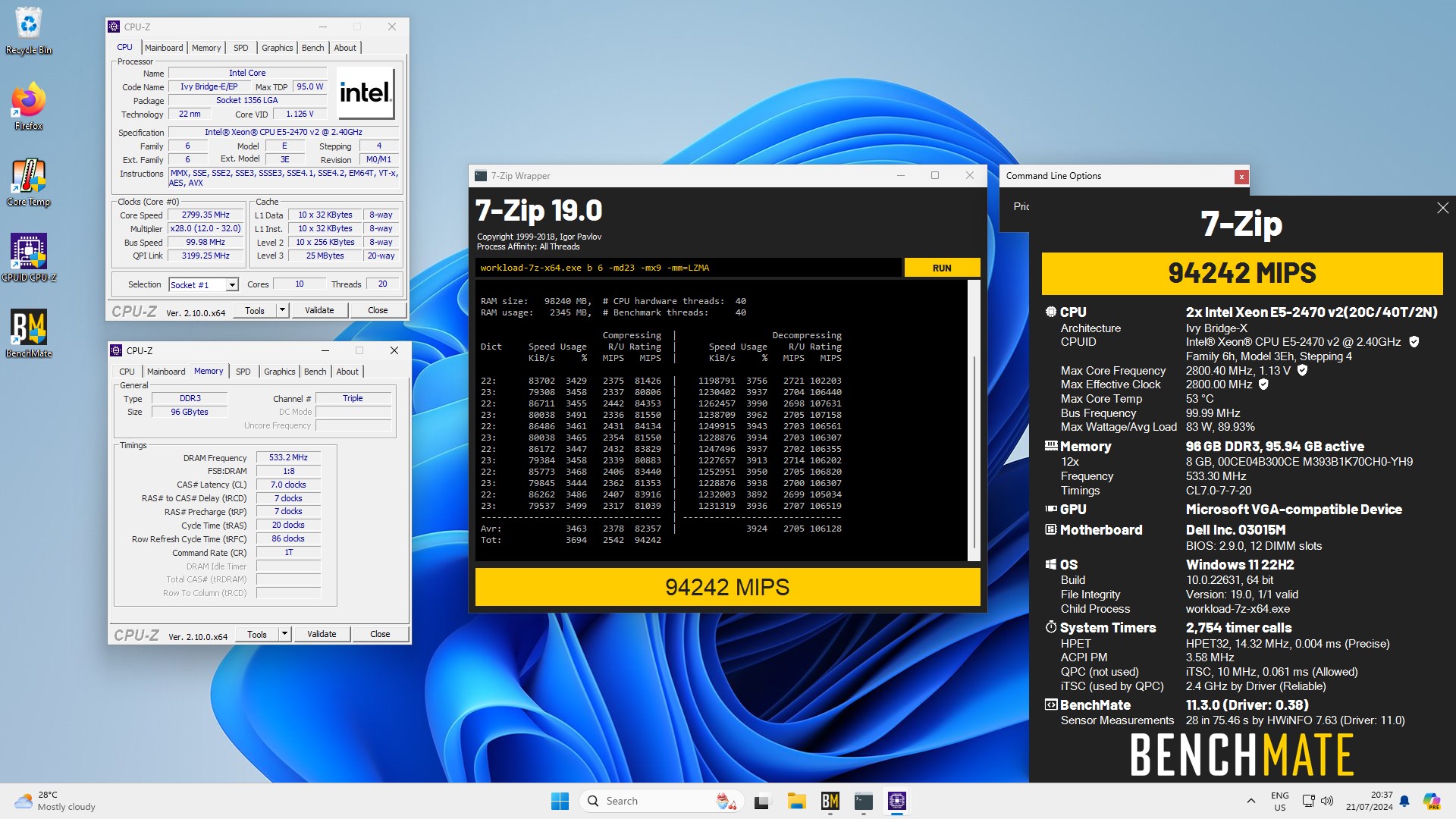Expand Tools dropdown arrow in Memory CPU-Z window
Viewport: 1456px width, 819px height.
click(284, 634)
